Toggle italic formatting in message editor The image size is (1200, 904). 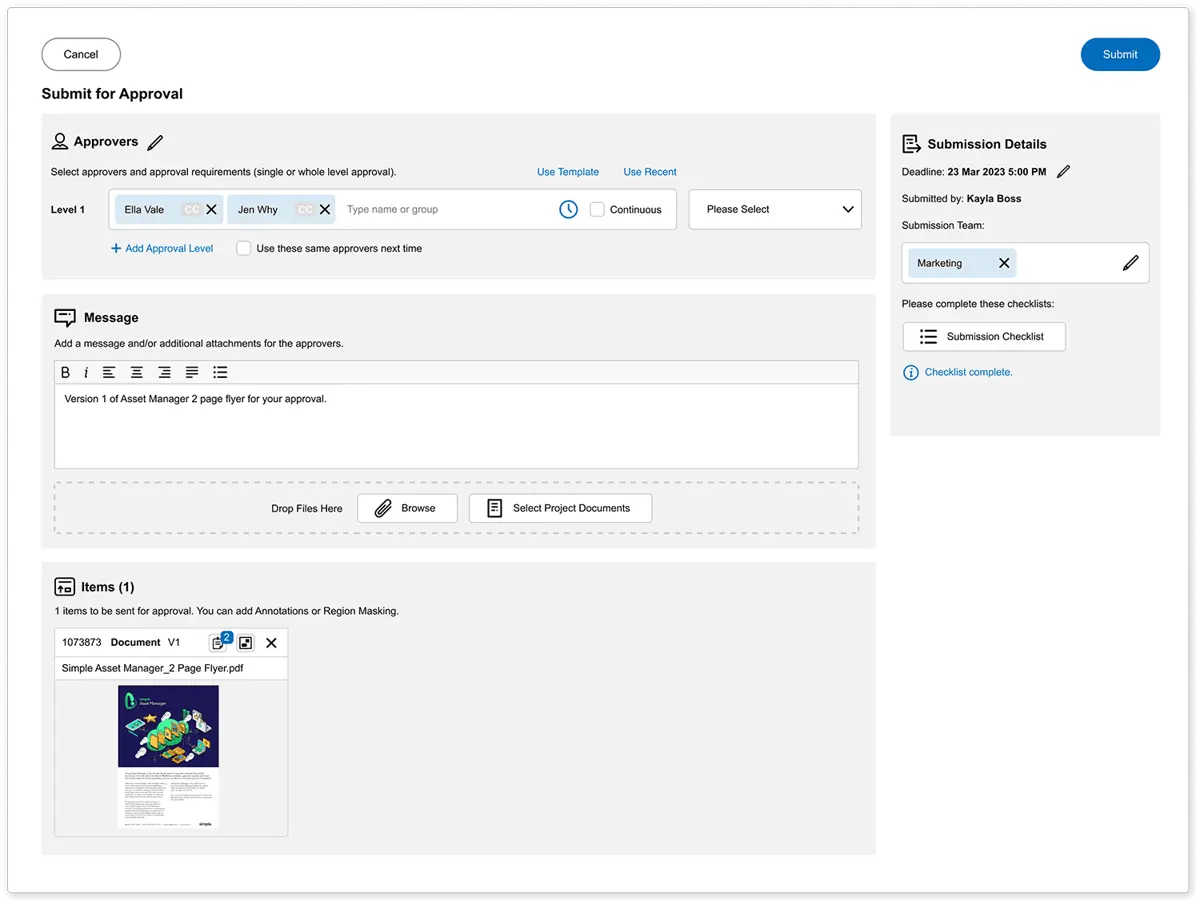[86, 372]
